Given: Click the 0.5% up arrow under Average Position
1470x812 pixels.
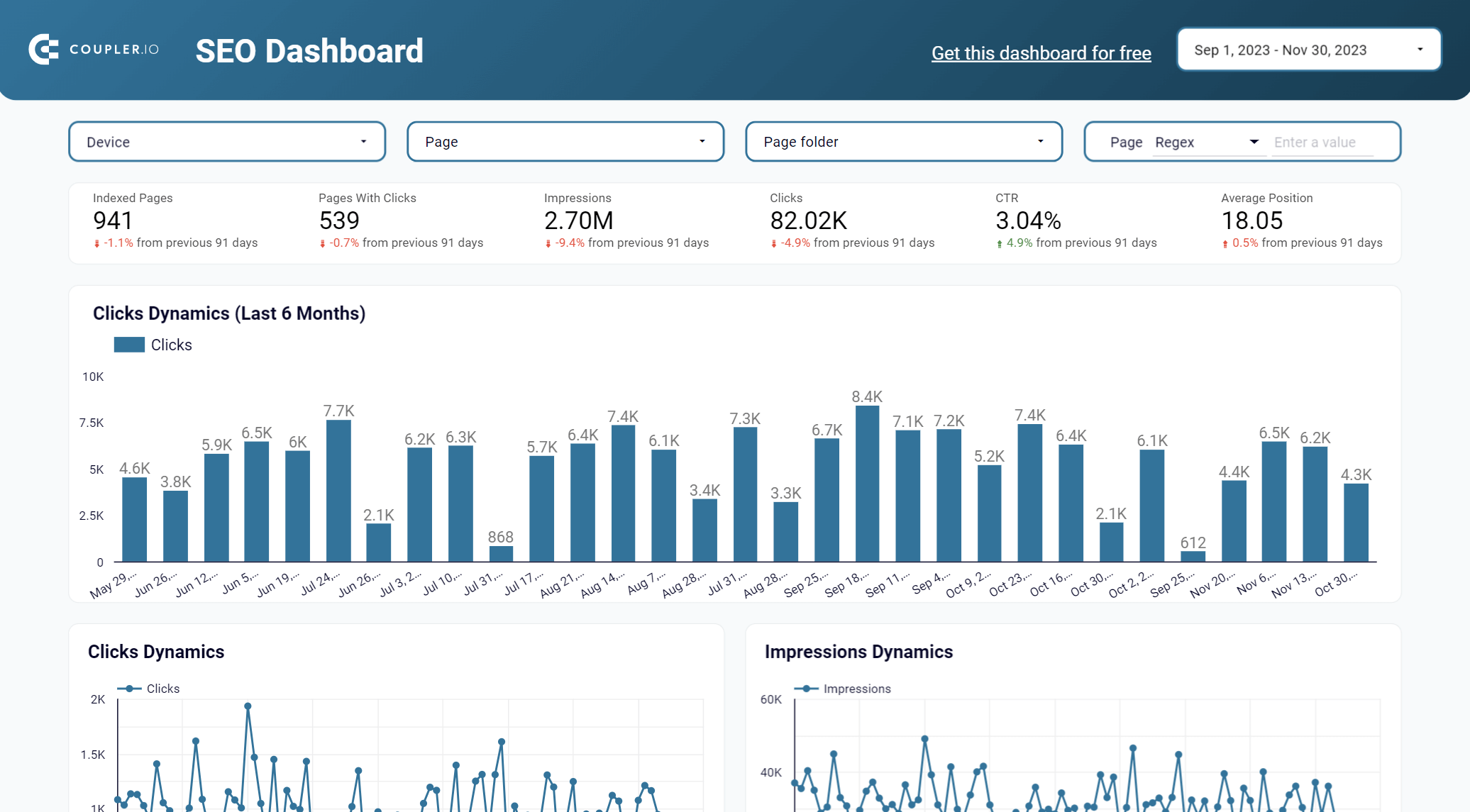Looking at the screenshot, I should tap(1225, 244).
